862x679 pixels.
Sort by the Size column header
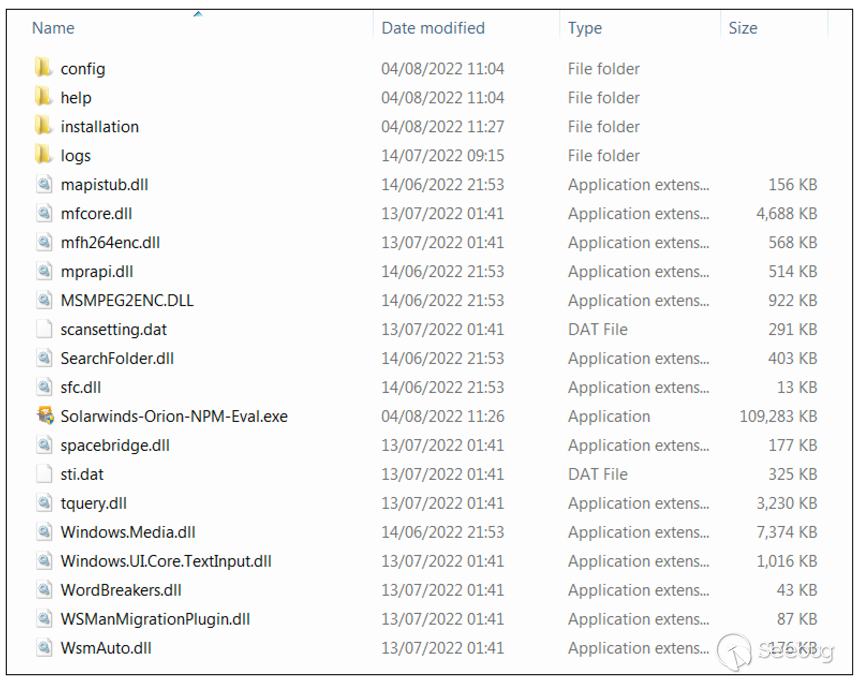tap(743, 28)
